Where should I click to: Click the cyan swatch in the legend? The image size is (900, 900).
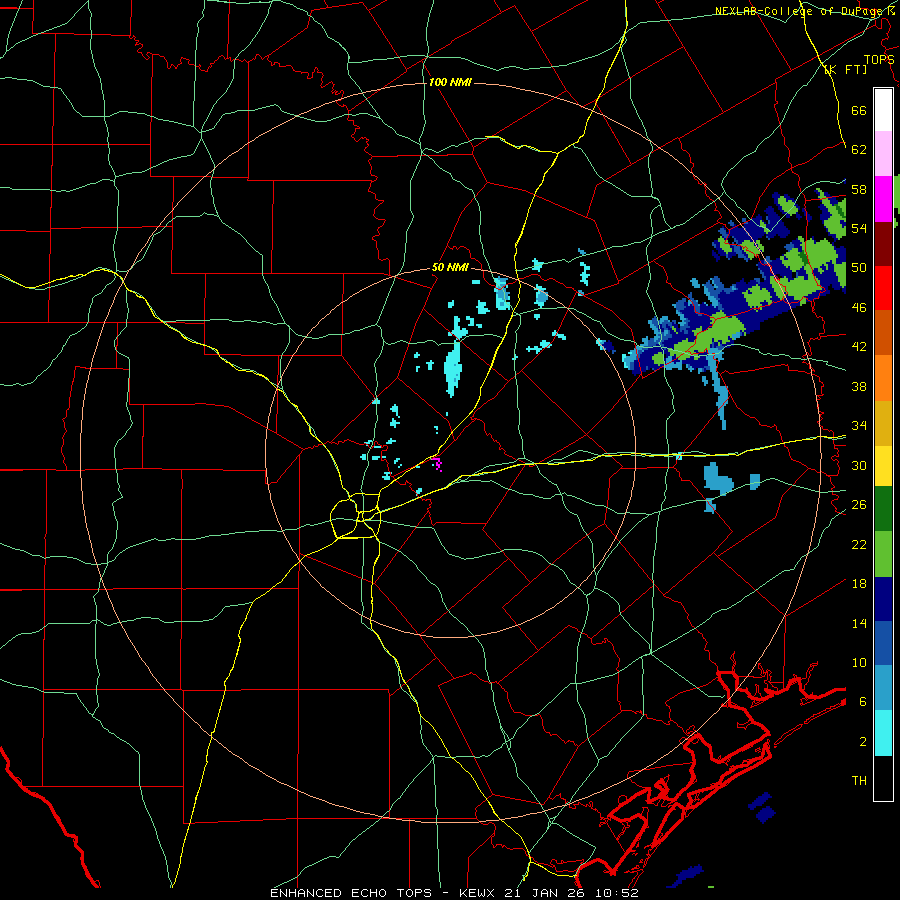[883, 733]
